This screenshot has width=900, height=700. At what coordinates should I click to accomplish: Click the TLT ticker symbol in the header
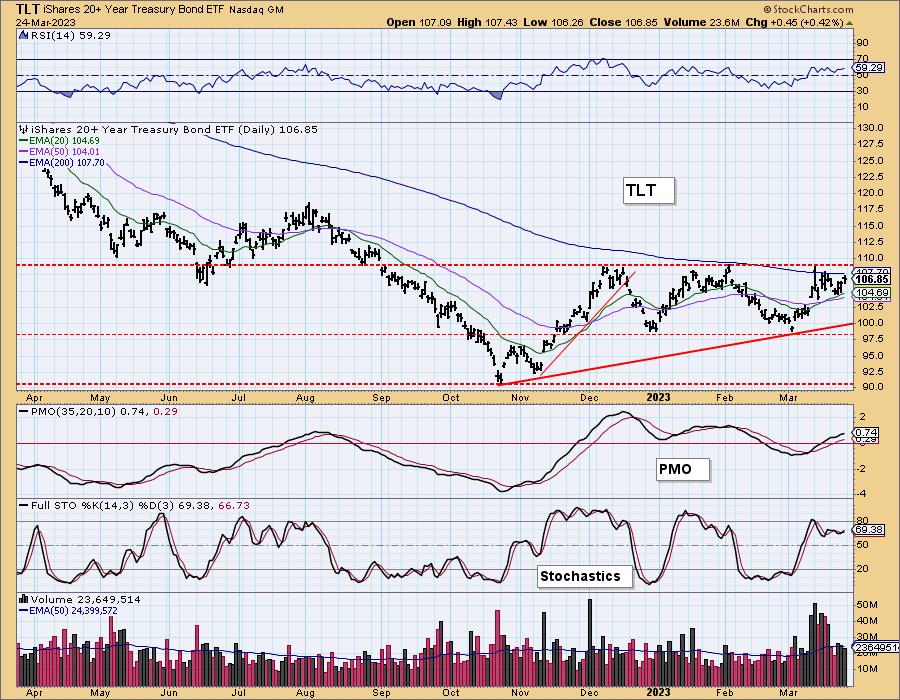tap(29, 9)
